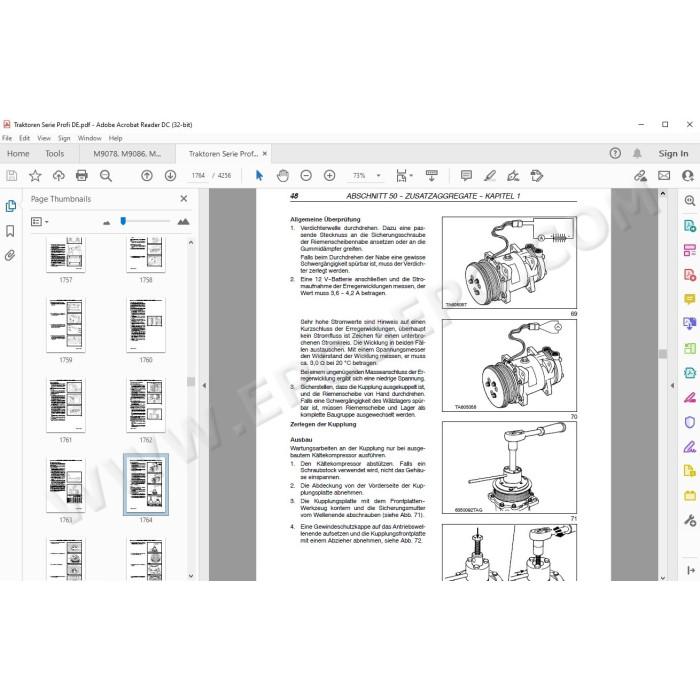Open the Page Thumbnails pane icon
Viewport: 700px width, 700px height.
click(x=10, y=206)
